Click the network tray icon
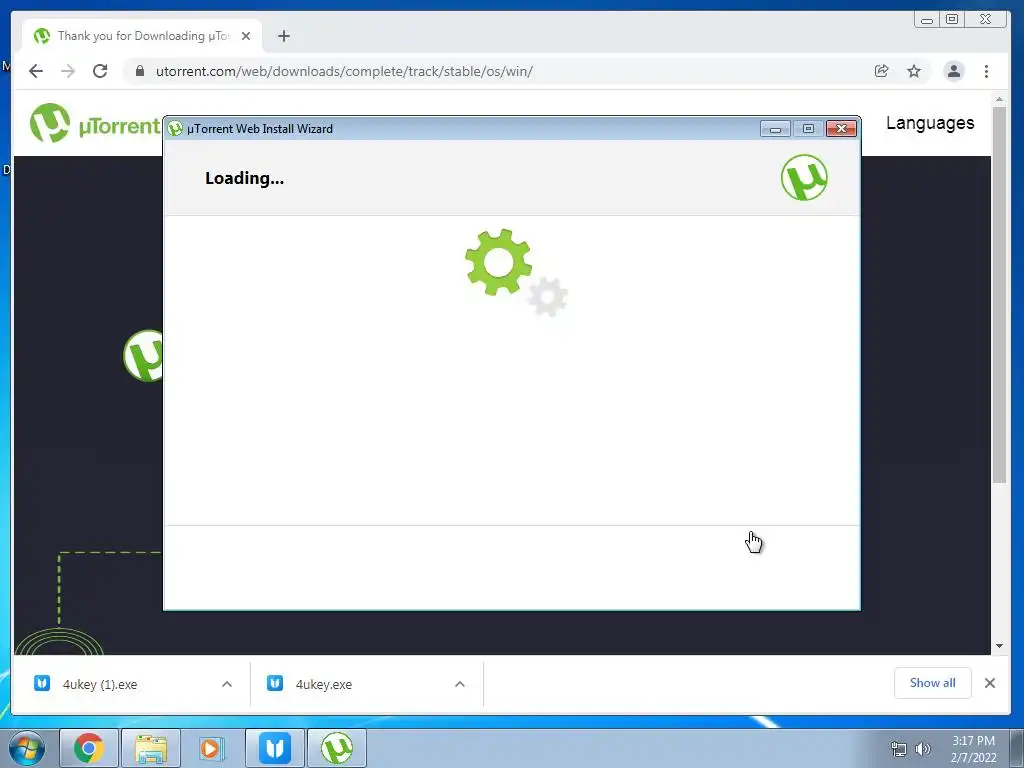This screenshot has width=1024, height=768. 899,749
